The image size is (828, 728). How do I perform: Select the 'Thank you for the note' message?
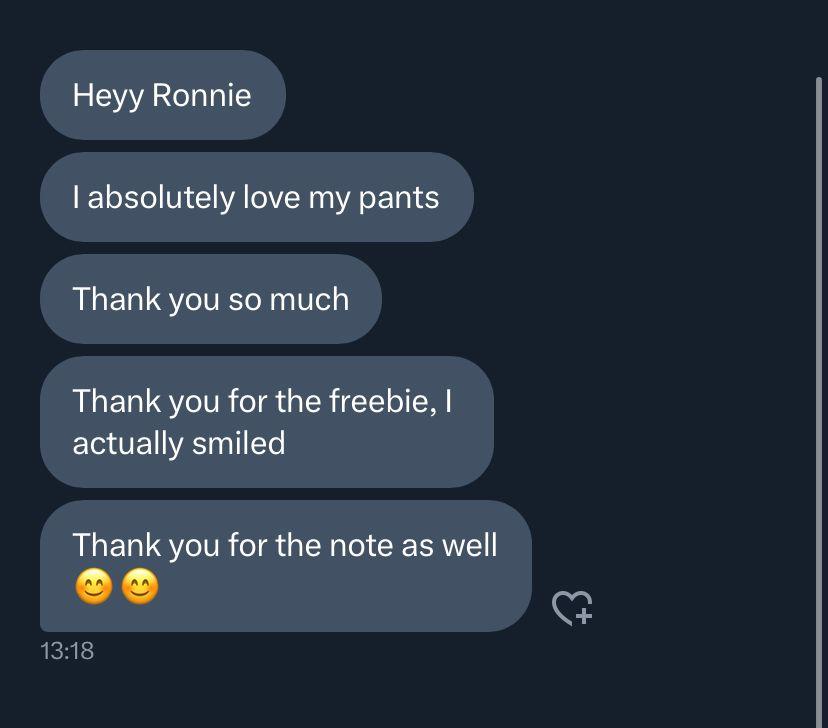coord(284,565)
